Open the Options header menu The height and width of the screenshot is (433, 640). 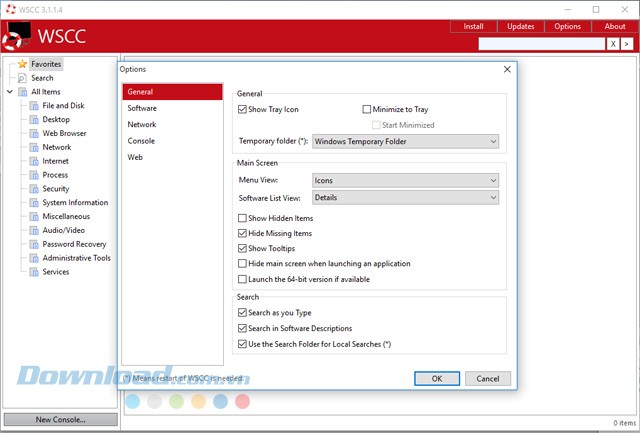(x=567, y=27)
